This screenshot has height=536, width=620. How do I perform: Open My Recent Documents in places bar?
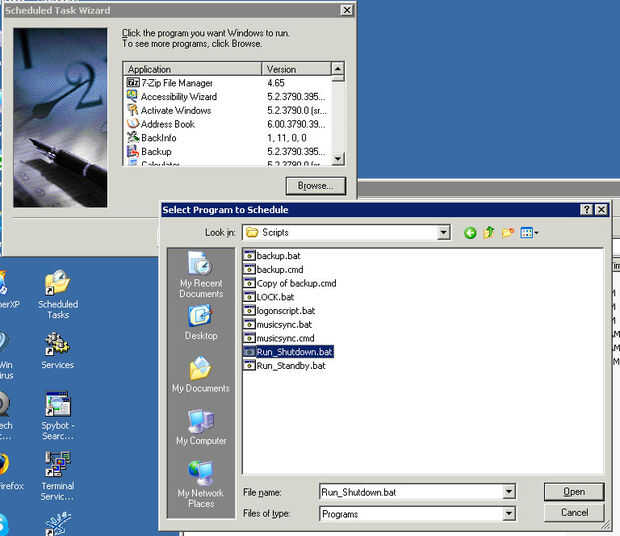[x=201, y=275]
